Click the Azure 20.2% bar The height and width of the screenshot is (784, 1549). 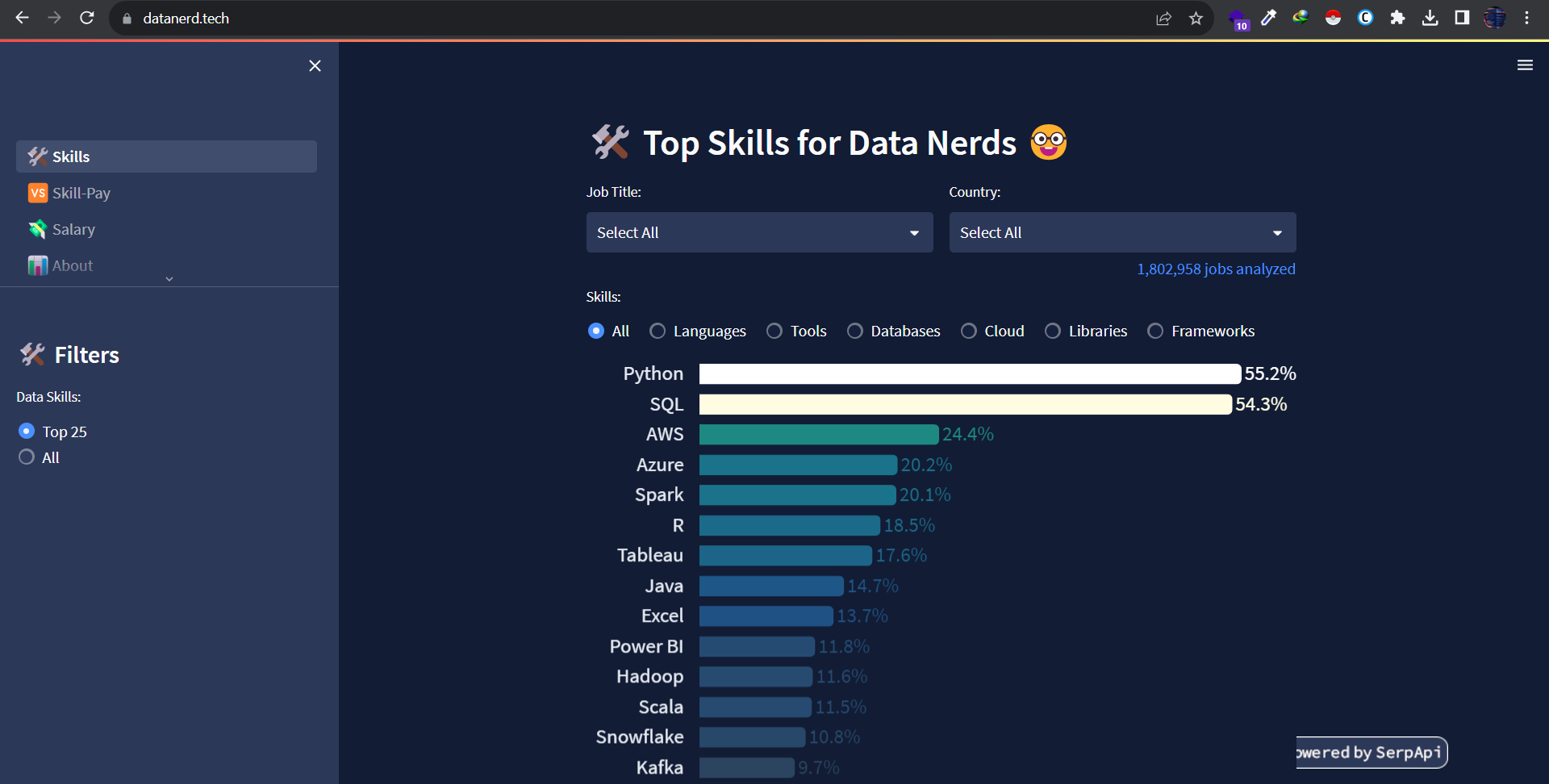[x=798, y=465]
